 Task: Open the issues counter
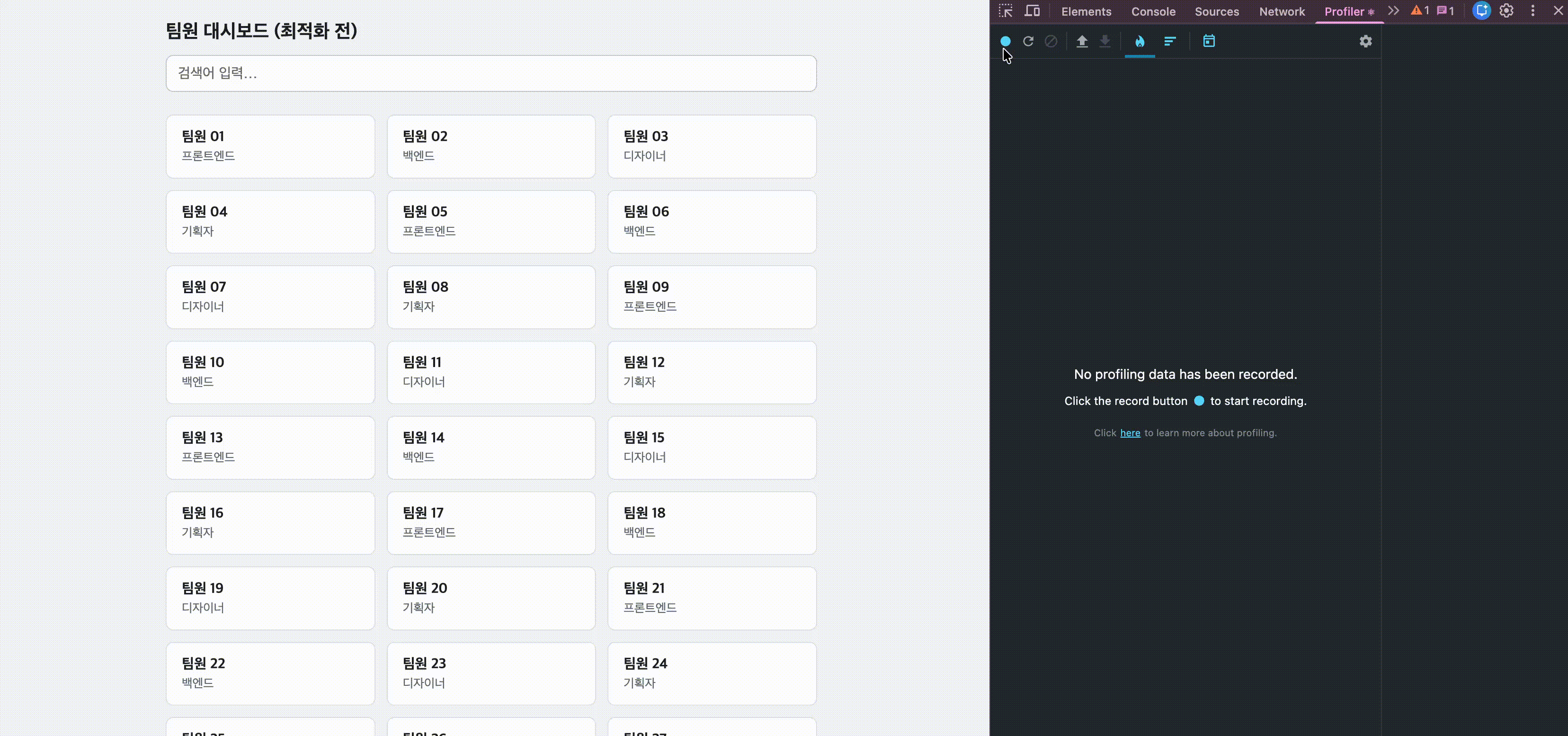tap(1445, 11)
